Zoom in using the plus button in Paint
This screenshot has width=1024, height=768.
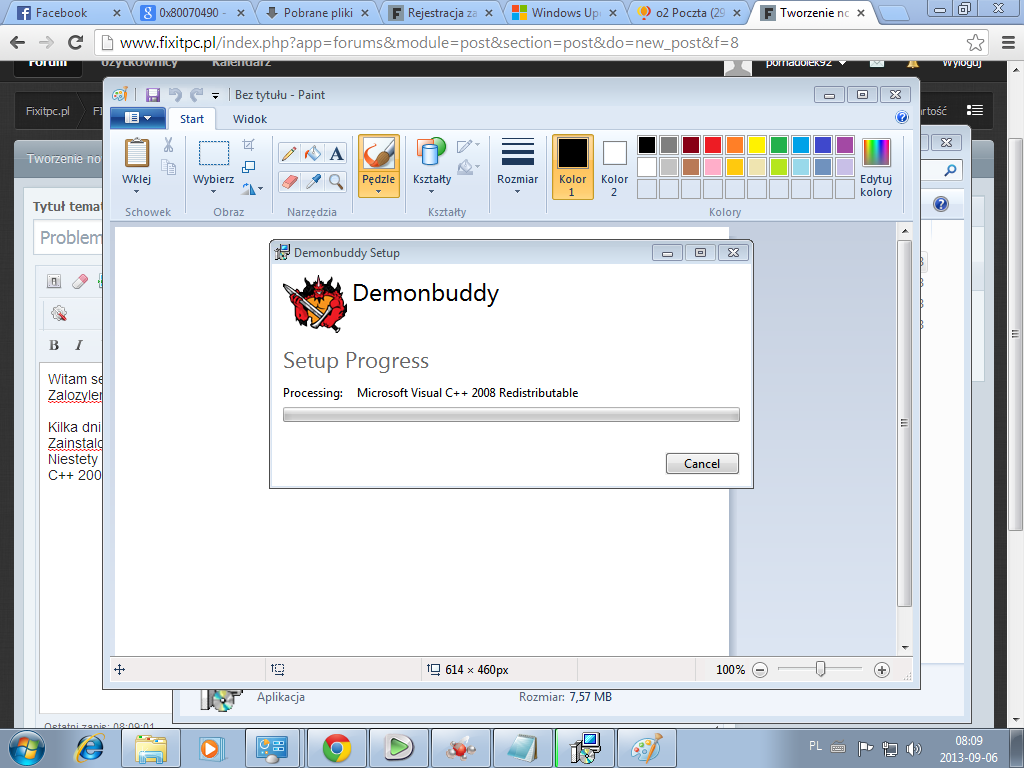(x=882, y=670)
